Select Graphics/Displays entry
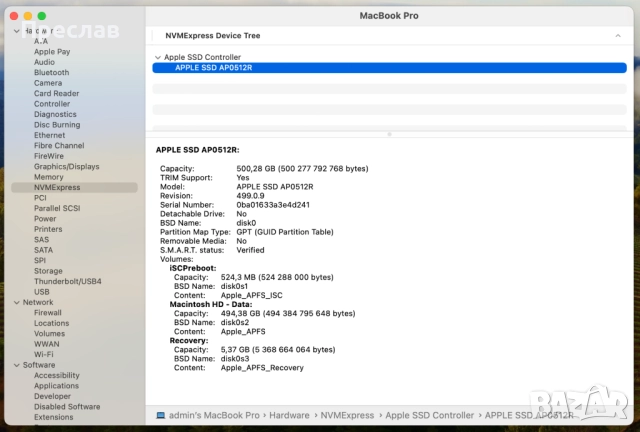Image resolution: width=640 pixels, height=432 pixels. coord(67,167)
